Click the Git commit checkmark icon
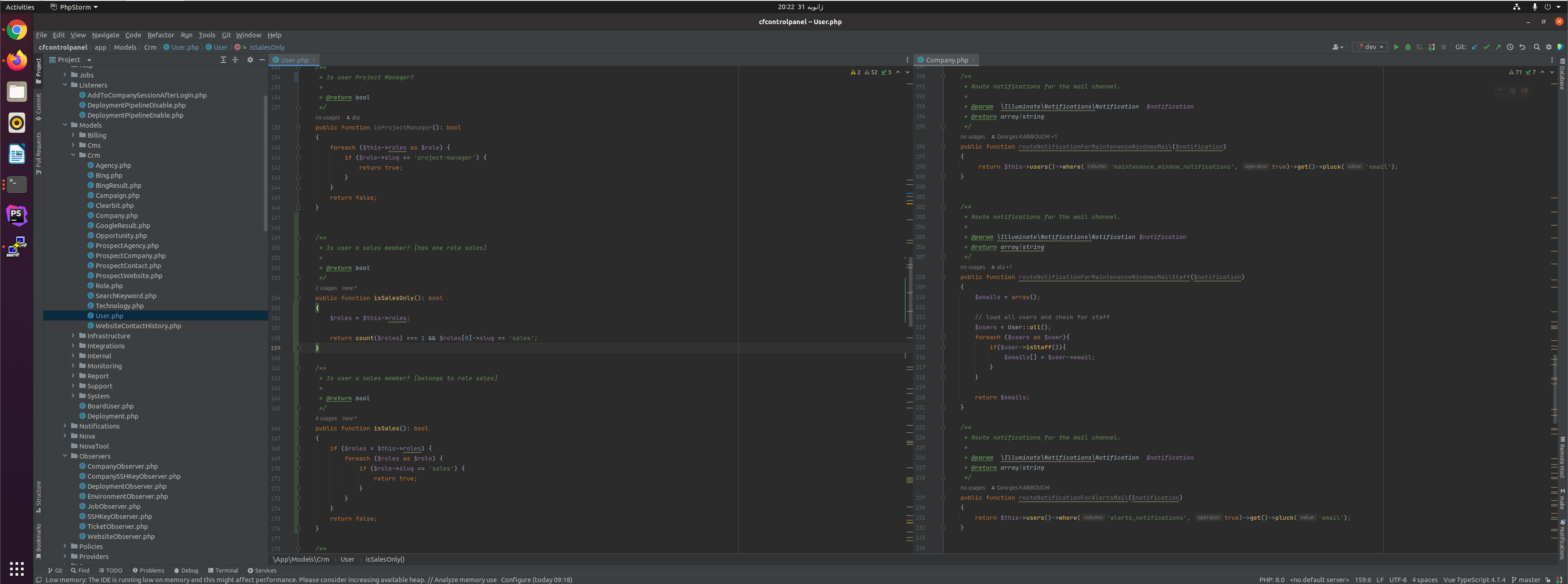Screen dimensions: 1568x584 pos(1486,47)
